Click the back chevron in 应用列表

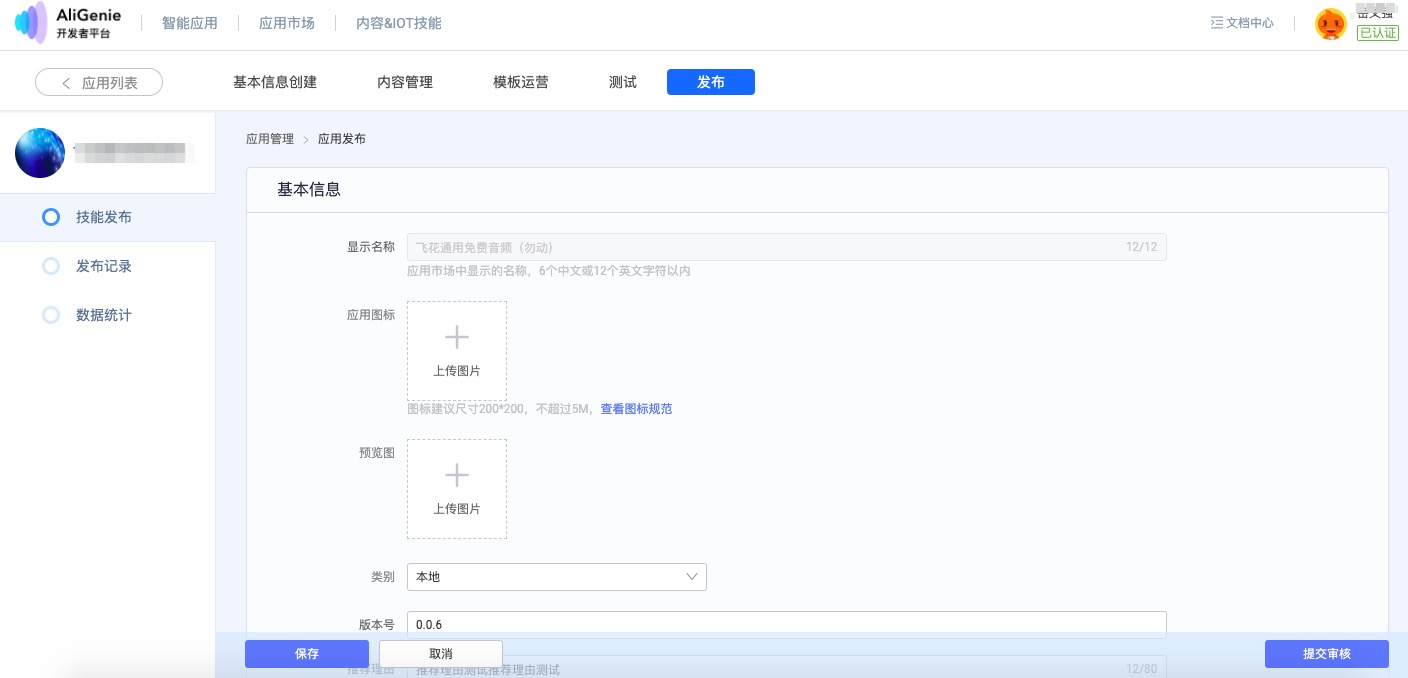pos(66,83)
